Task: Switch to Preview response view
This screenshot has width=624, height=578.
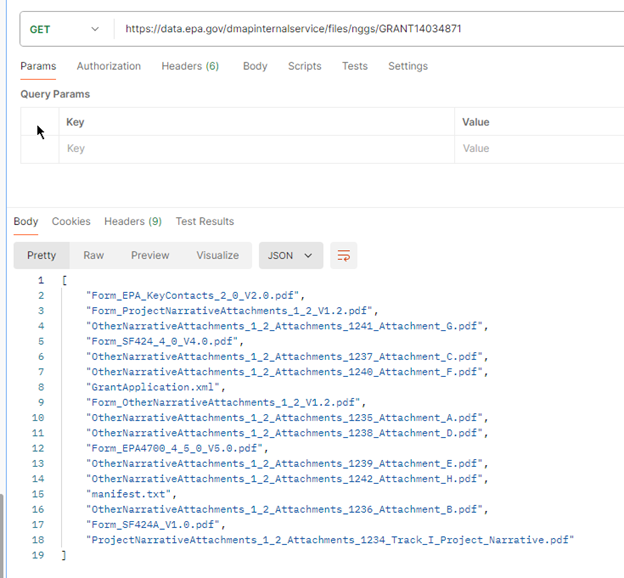Action: (150, 256)
